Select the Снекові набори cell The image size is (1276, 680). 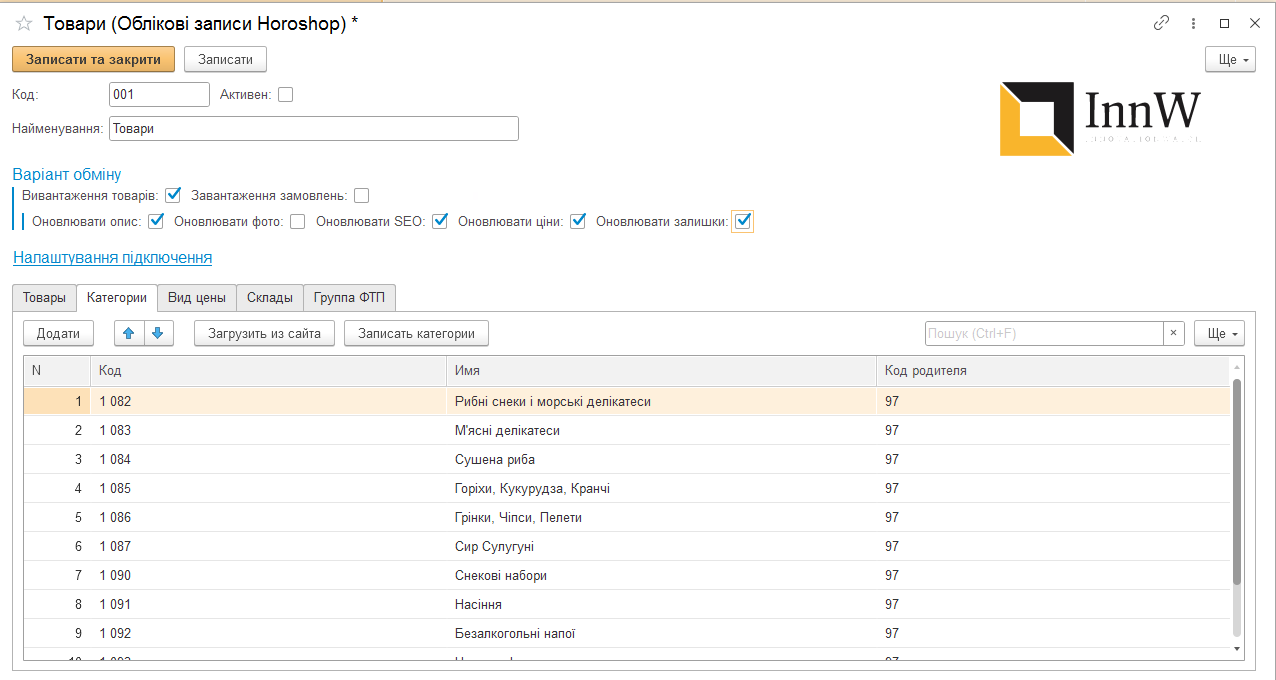point(661,575)
